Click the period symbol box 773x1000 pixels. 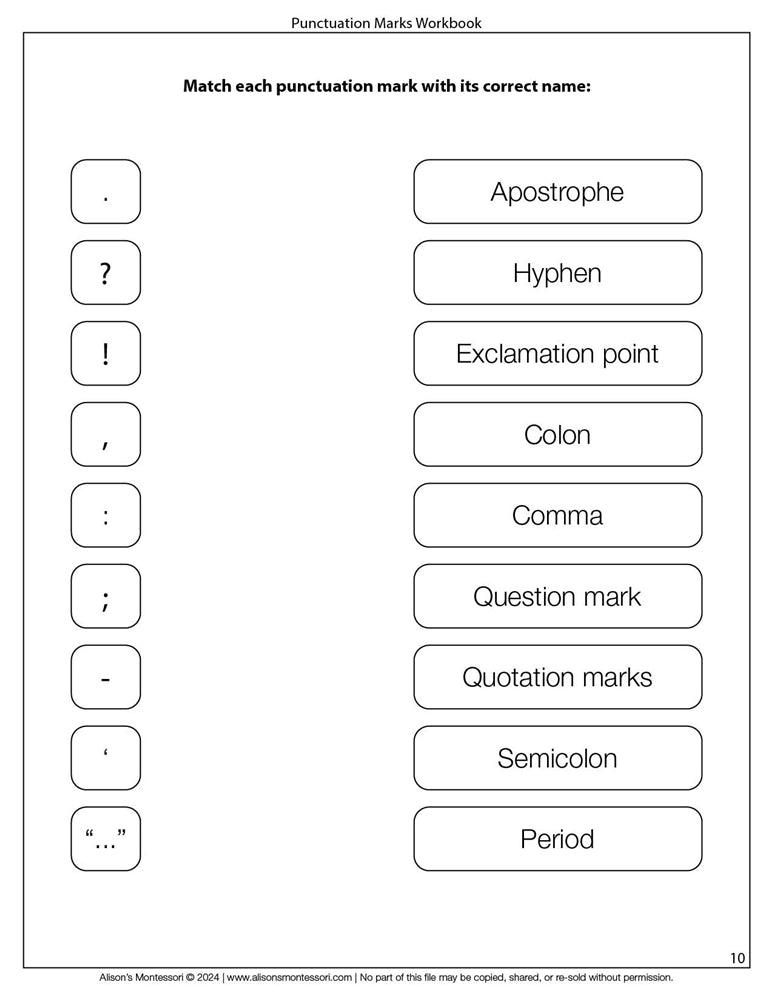pyautogui.click(x=105, y=192)
